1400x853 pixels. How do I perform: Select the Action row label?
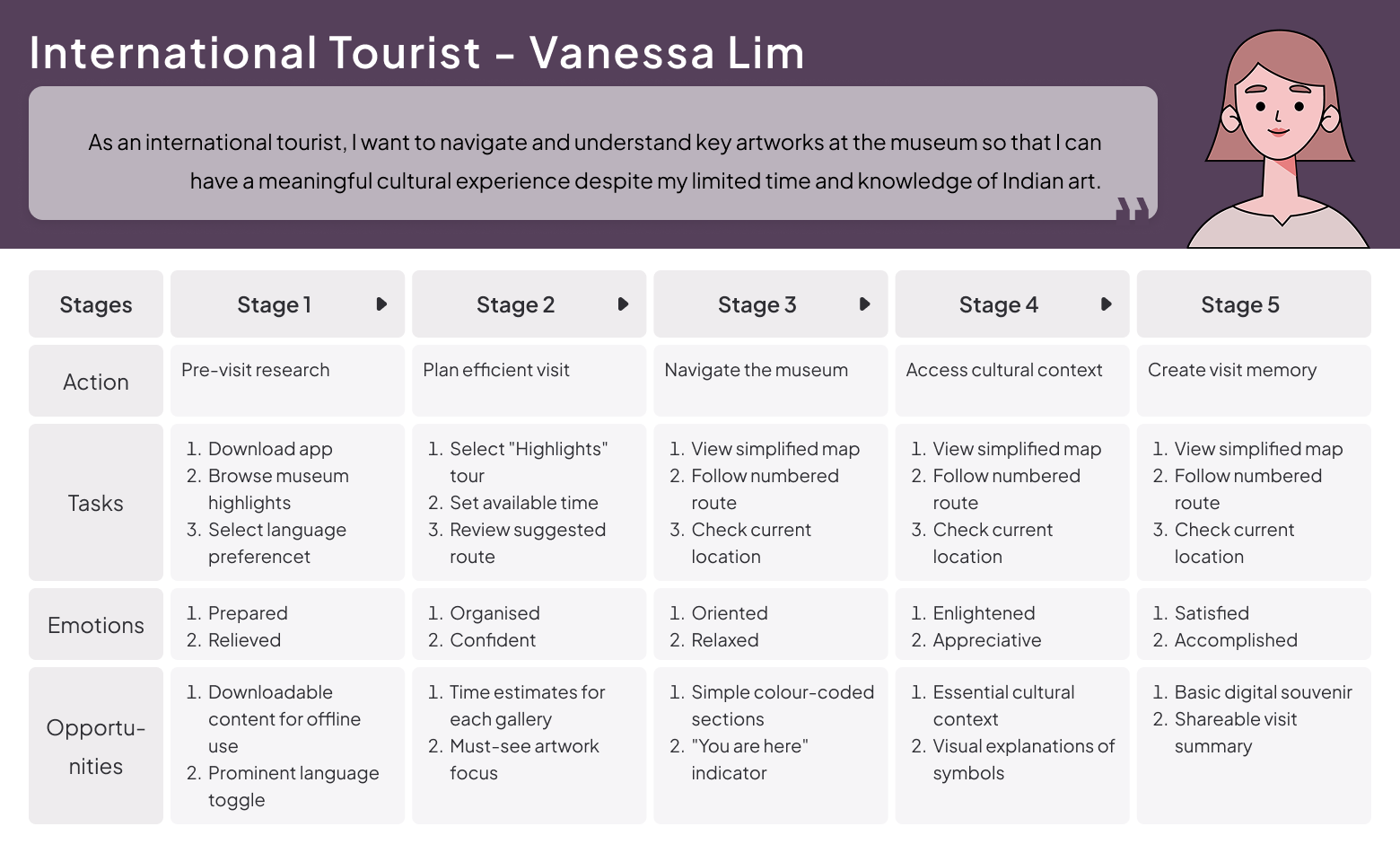click(96, 382)
